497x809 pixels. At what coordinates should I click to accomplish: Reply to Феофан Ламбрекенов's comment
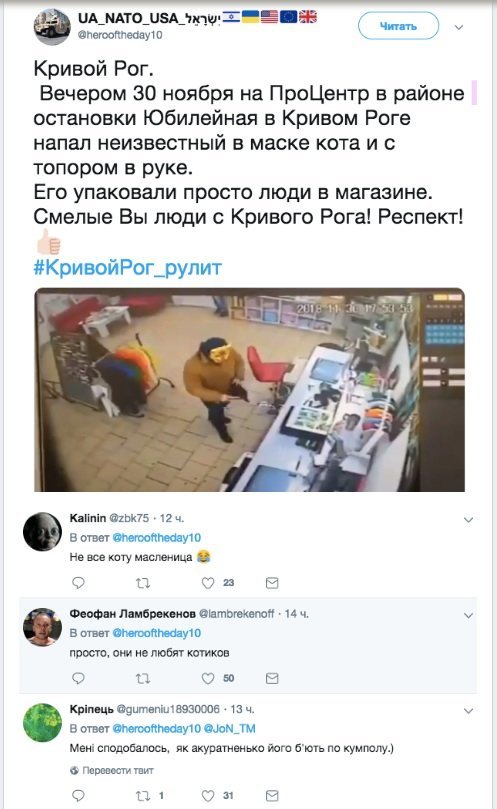pos(78,678)
